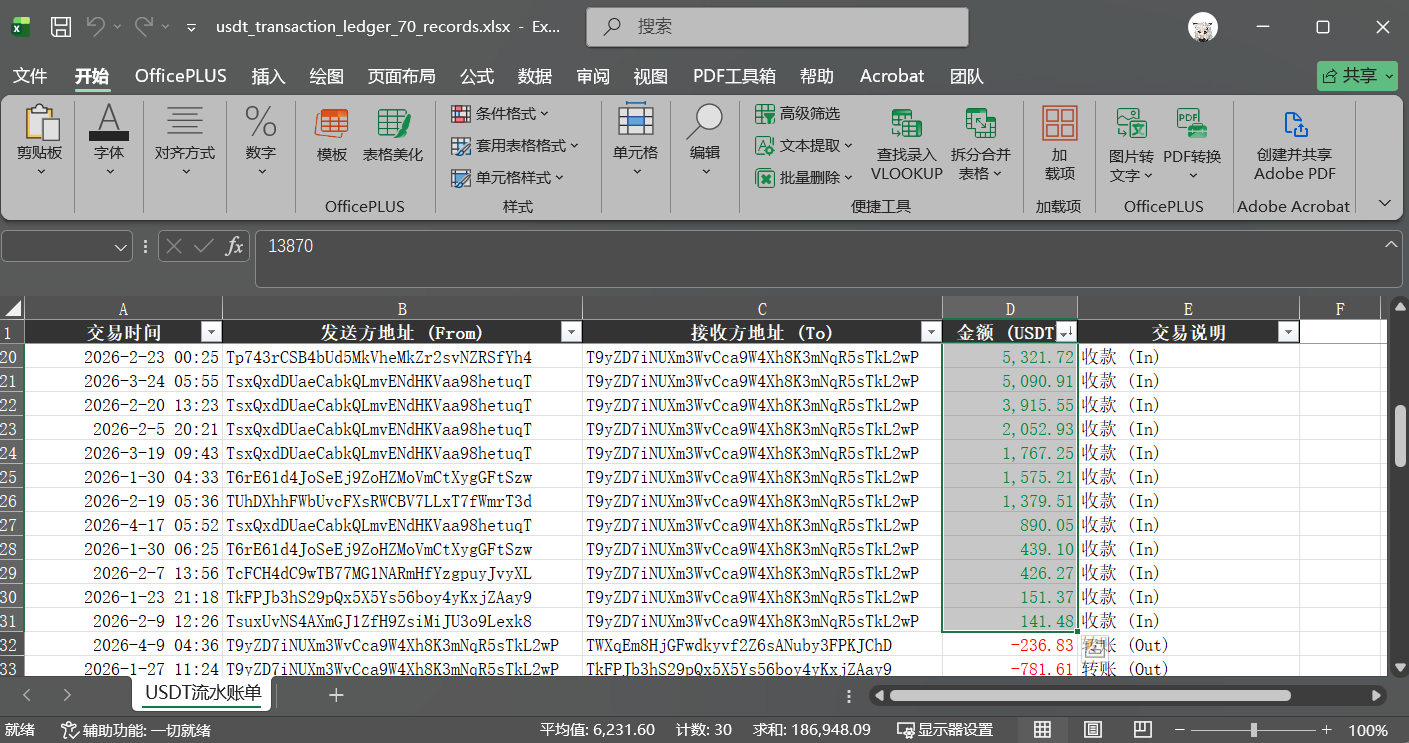Viewport: 1409px width, 743px height.
Task: Click the Redo arrow icon
Action: (x=144, y=27)
